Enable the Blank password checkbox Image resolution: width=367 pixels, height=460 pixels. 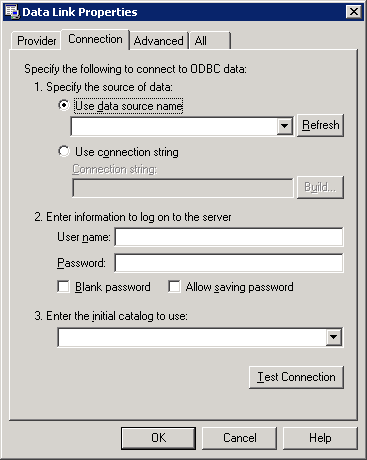(63, 287)
